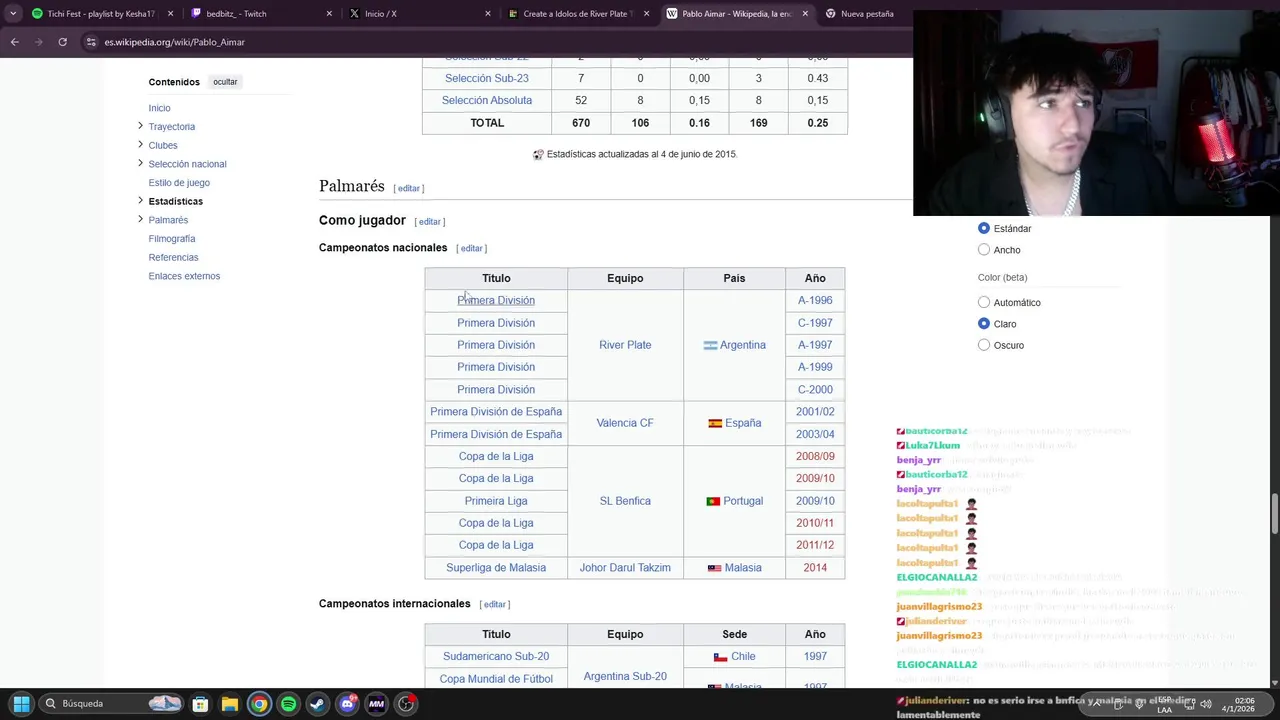Image resolution: width=1280 pixels, height=720 pixels.
Task: Expand Trayectoria in contents sidebar
Action: [140, 126]
